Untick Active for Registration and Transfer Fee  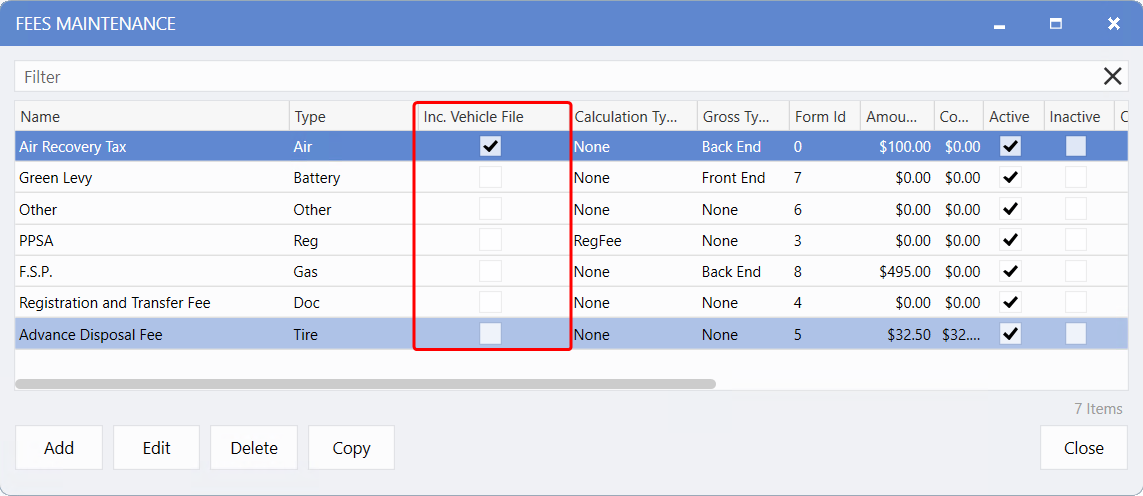1011,303
